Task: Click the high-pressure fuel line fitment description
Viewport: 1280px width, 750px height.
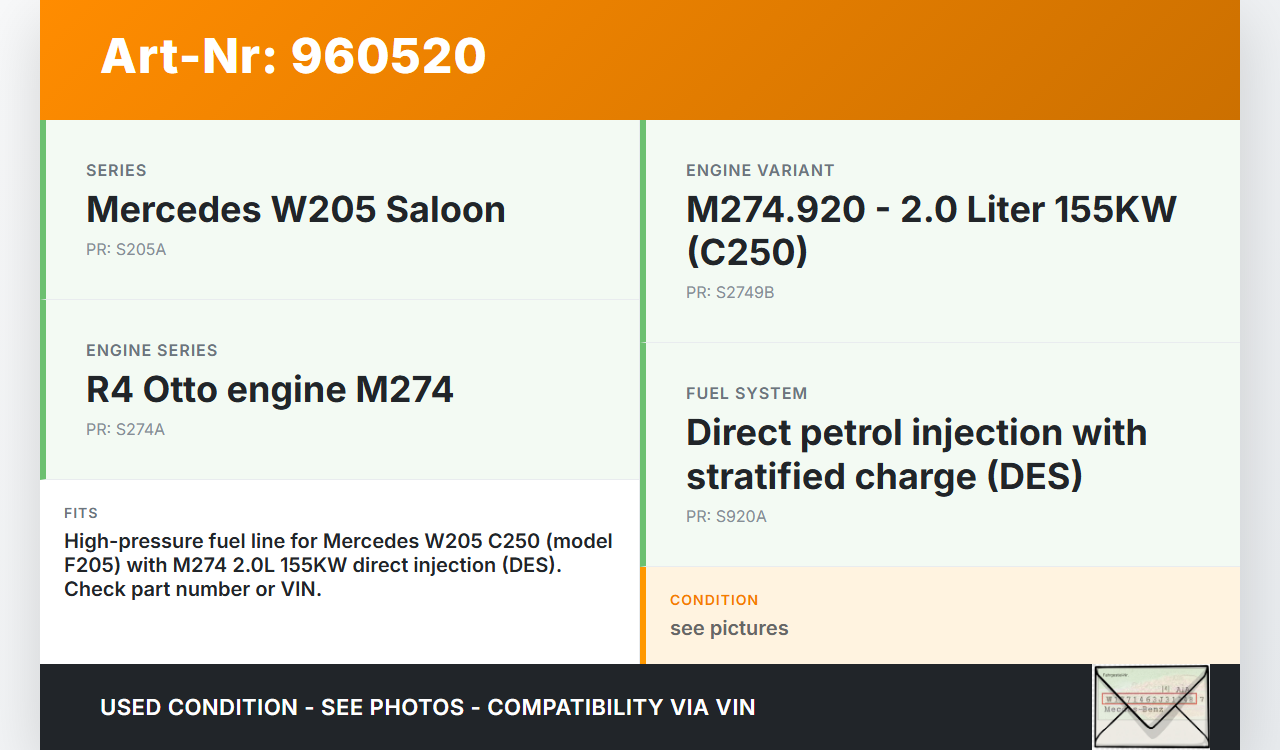Action: [x=338, y=565]
